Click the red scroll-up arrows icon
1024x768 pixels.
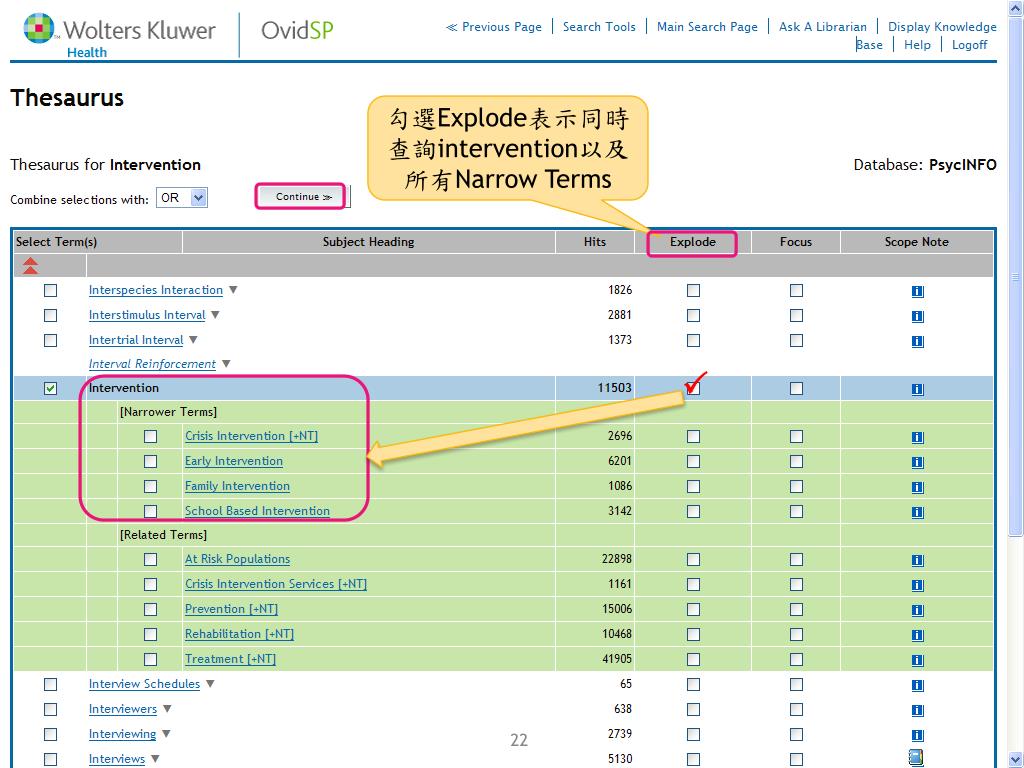pyautogui.click(x=30, y=265)
